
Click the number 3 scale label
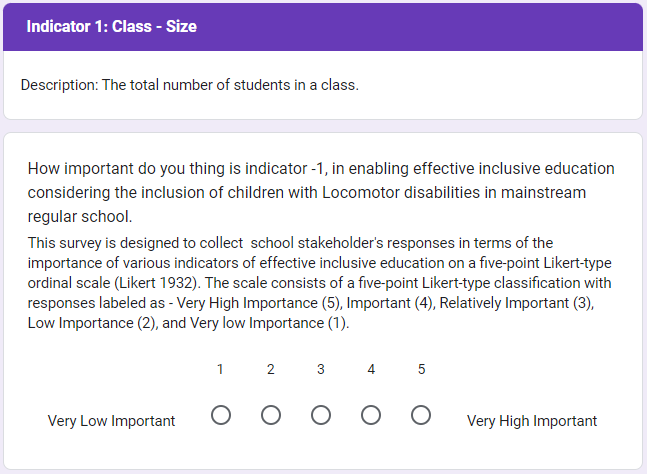point(321,370)
